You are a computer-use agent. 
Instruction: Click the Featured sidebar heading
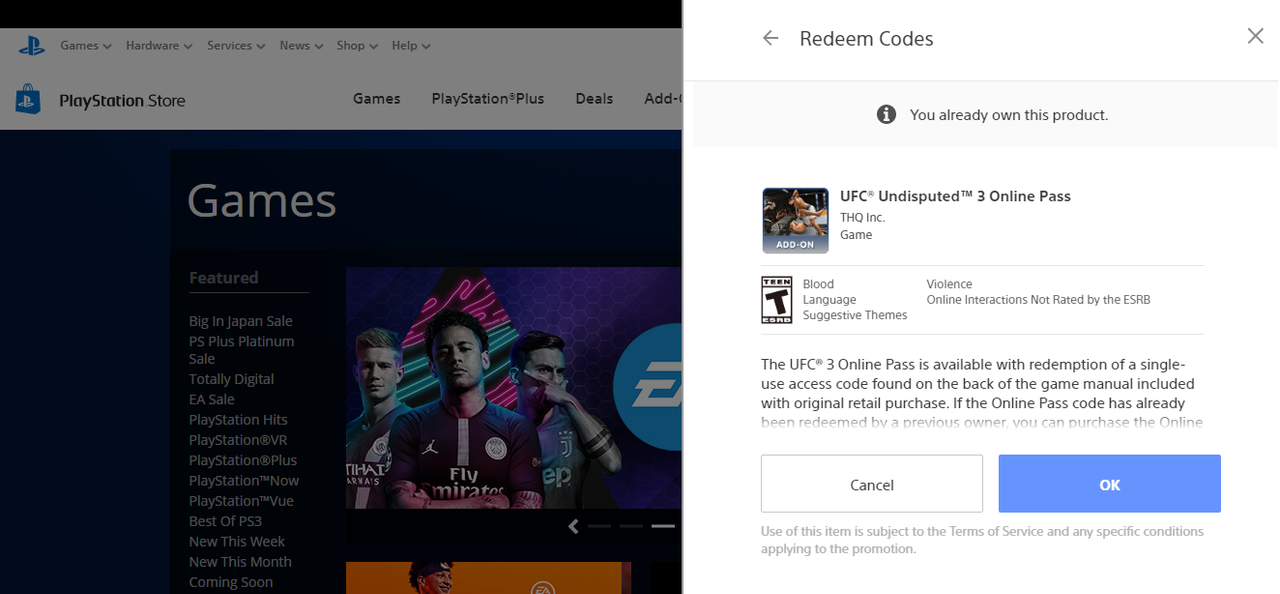[x=224, y=277]
